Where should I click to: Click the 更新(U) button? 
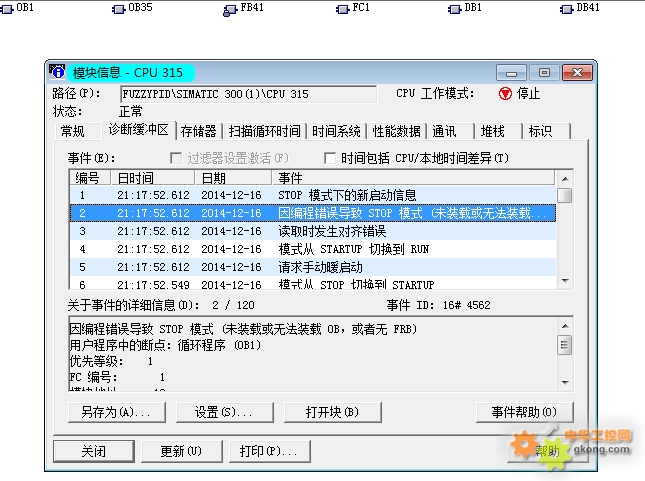(x=181, y=451)
